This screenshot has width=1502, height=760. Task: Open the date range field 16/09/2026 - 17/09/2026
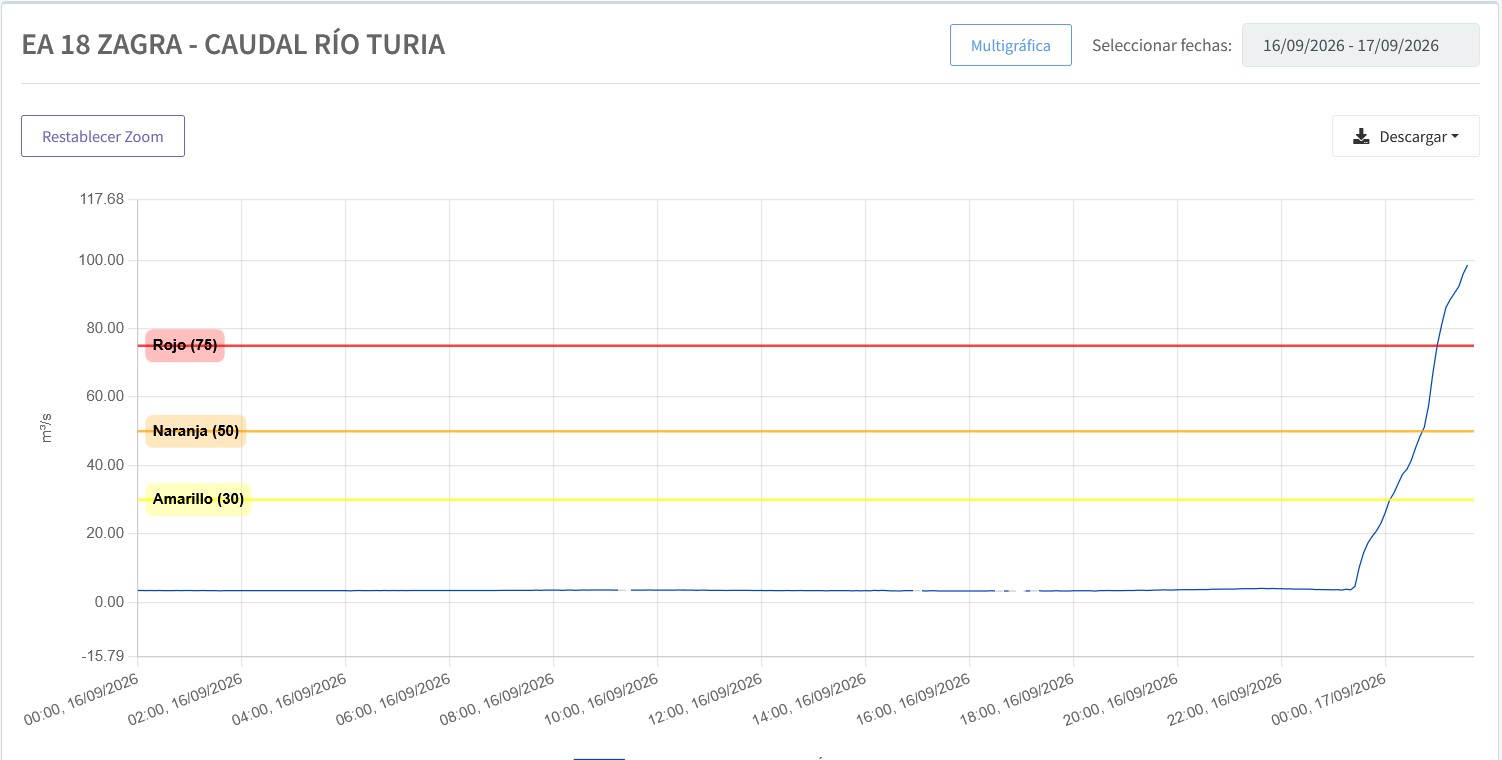click(x=1360, y=45)
